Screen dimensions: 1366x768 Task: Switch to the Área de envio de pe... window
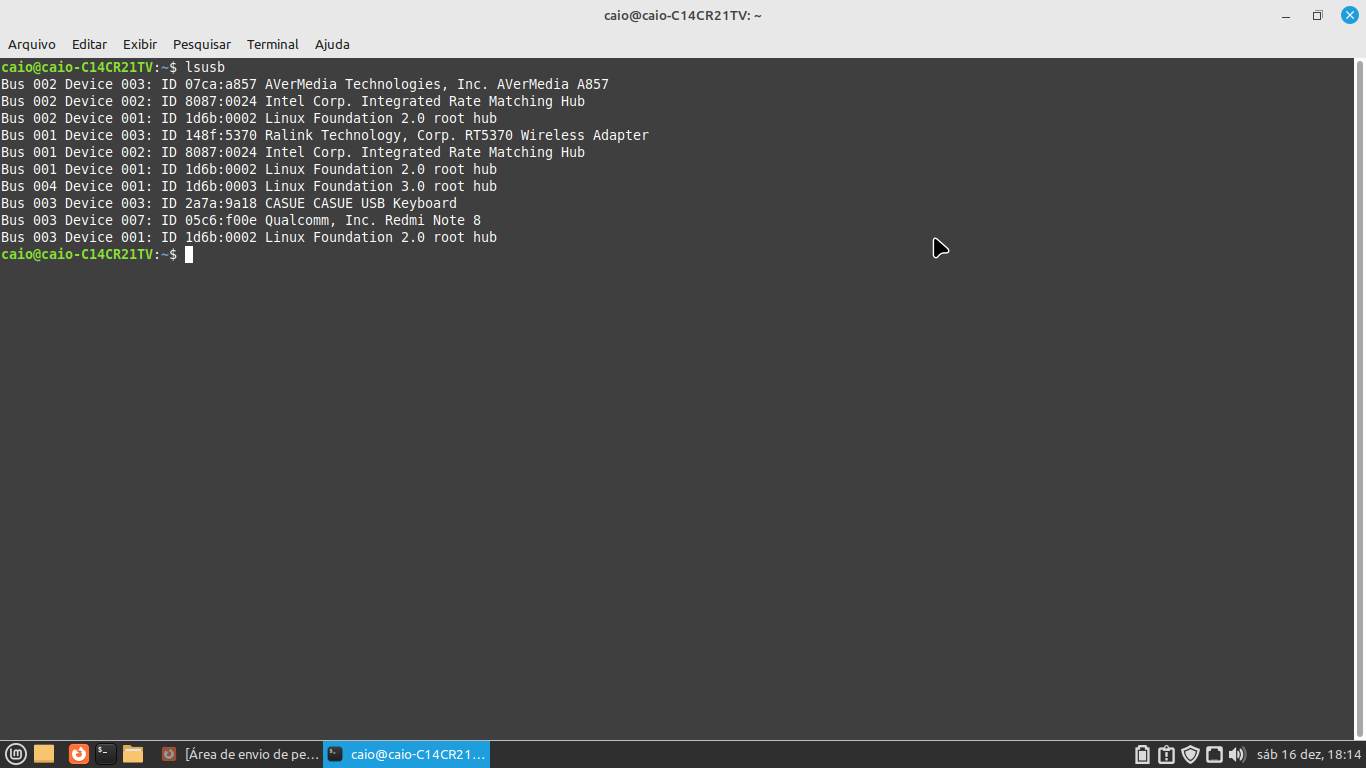click(x=240, y=754)
